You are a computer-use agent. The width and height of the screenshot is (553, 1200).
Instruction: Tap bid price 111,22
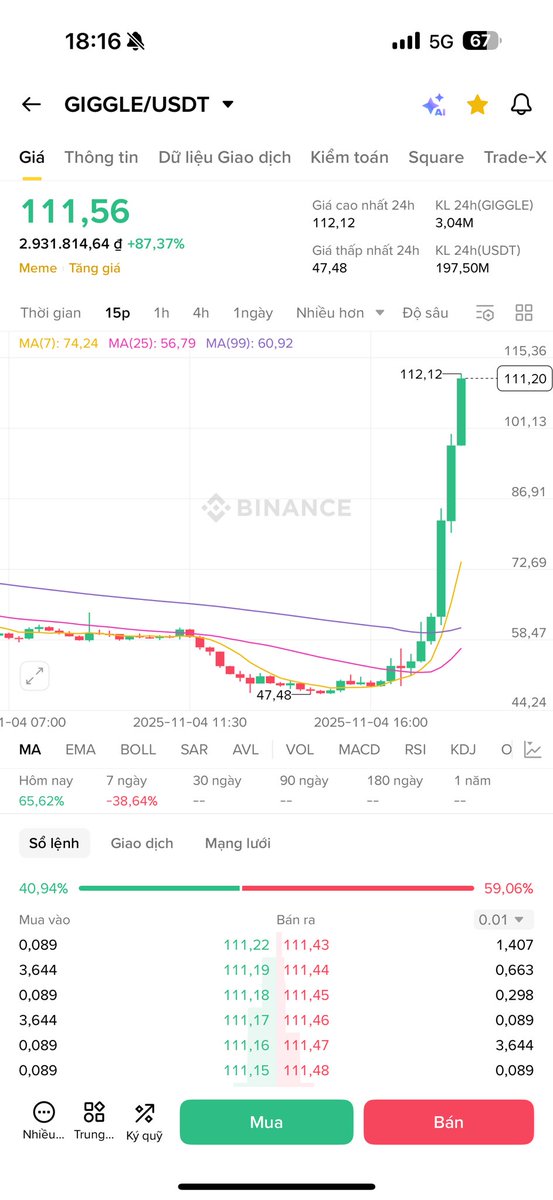coord(246,945)
